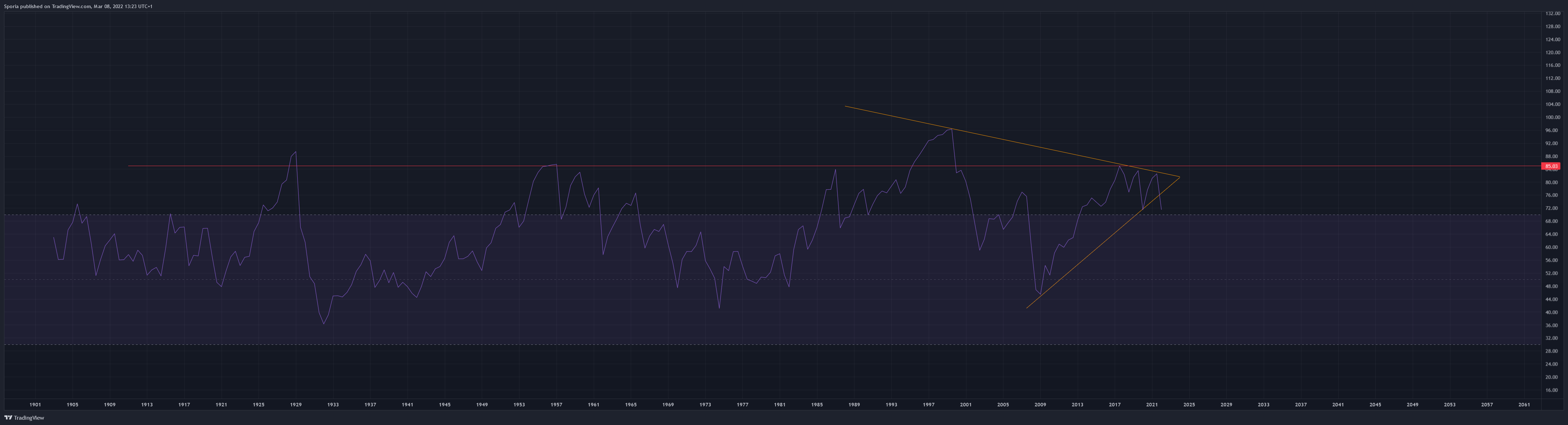The width and height of the screenshot is (1568, 425).
Task: Select the 2041 year label on time axis
Action: [1338, 404]
